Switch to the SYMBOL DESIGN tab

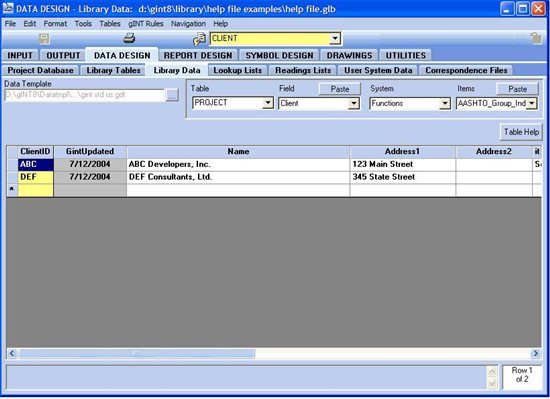pos(279,56)
